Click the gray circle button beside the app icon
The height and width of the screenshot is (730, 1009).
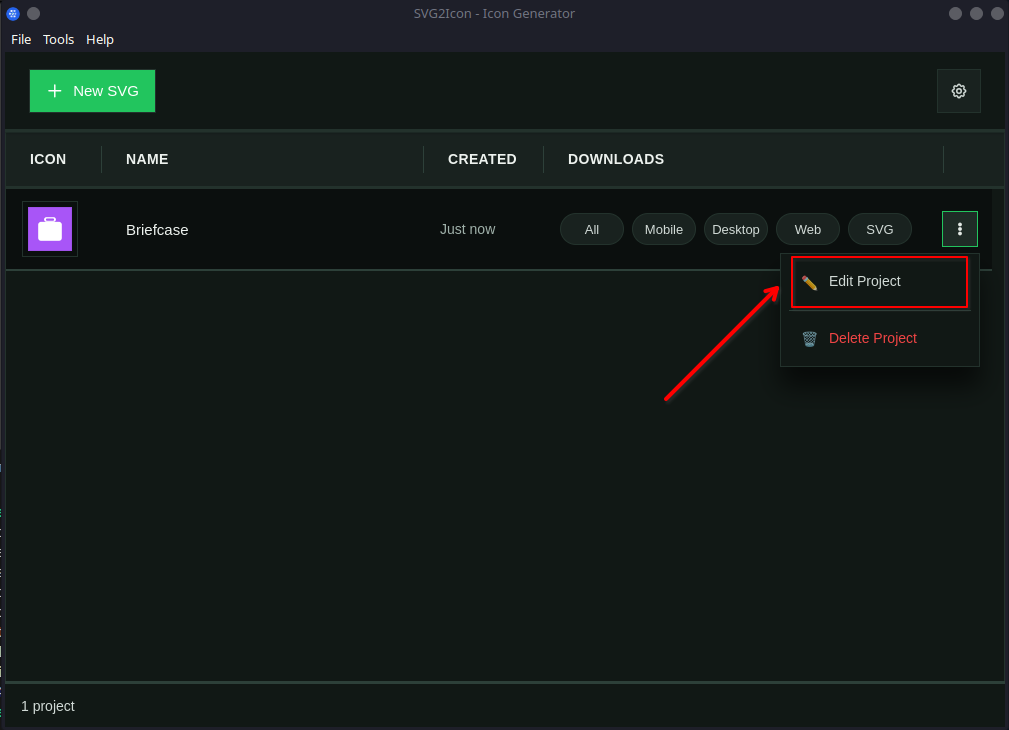click(33, 13)
